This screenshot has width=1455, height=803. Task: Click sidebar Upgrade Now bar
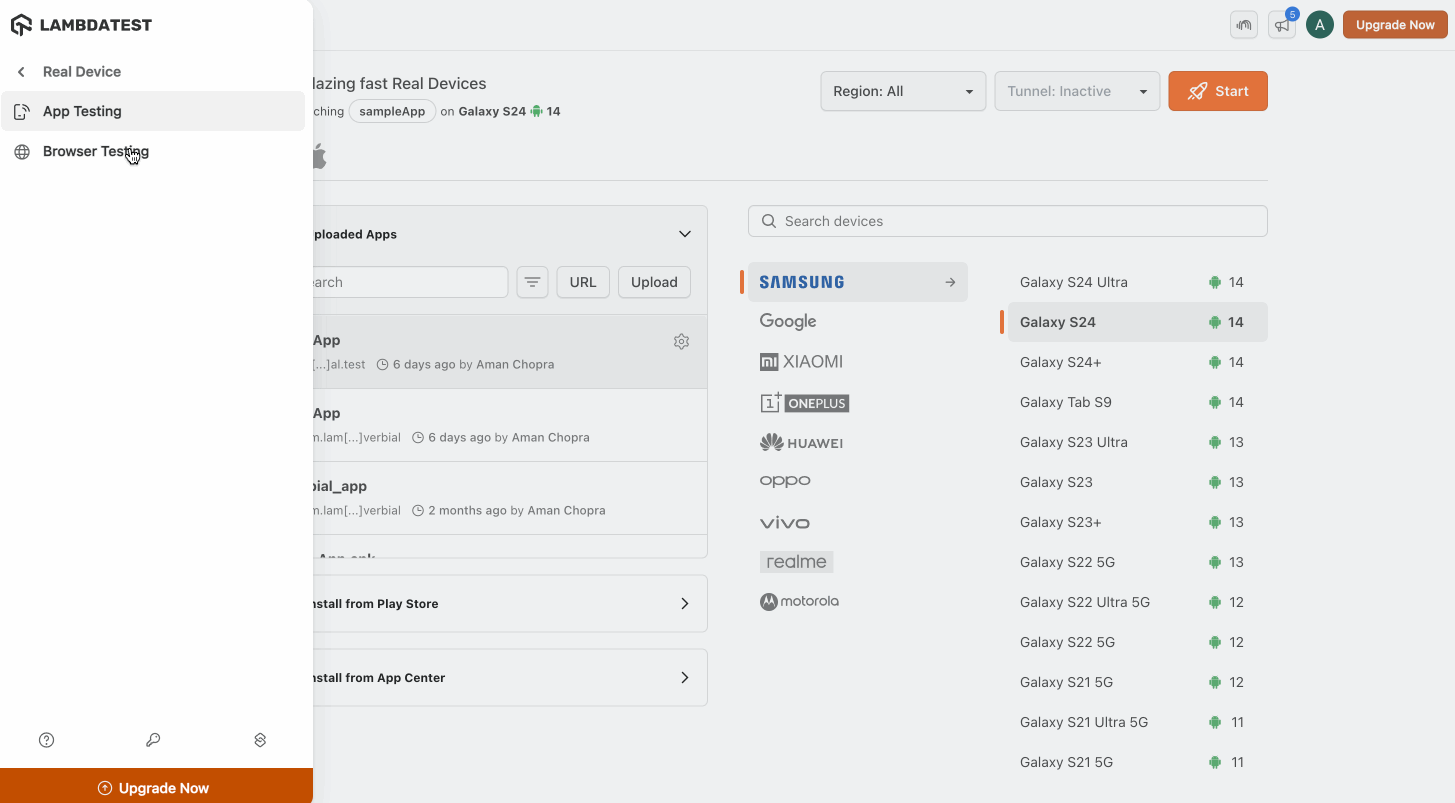pyautogui.click(x=156, y=786)
